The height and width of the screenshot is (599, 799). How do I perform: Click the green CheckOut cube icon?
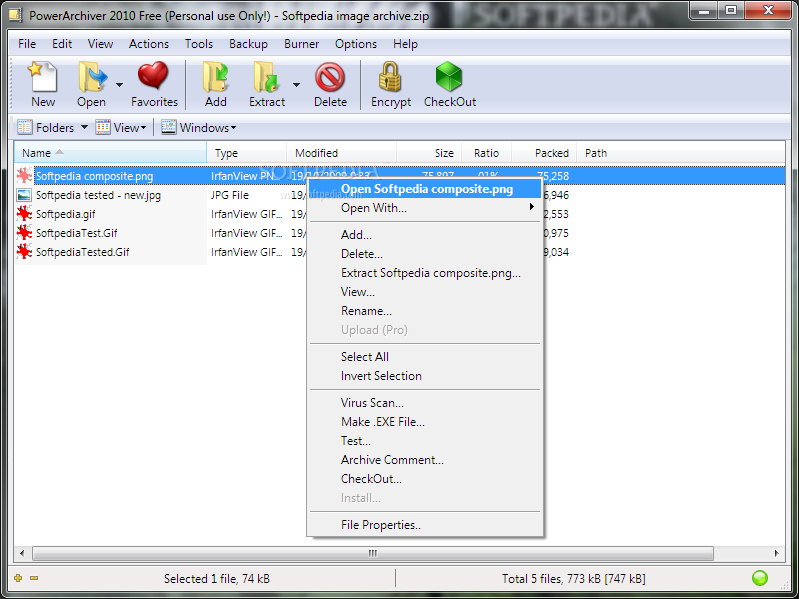tap(448, 76)
